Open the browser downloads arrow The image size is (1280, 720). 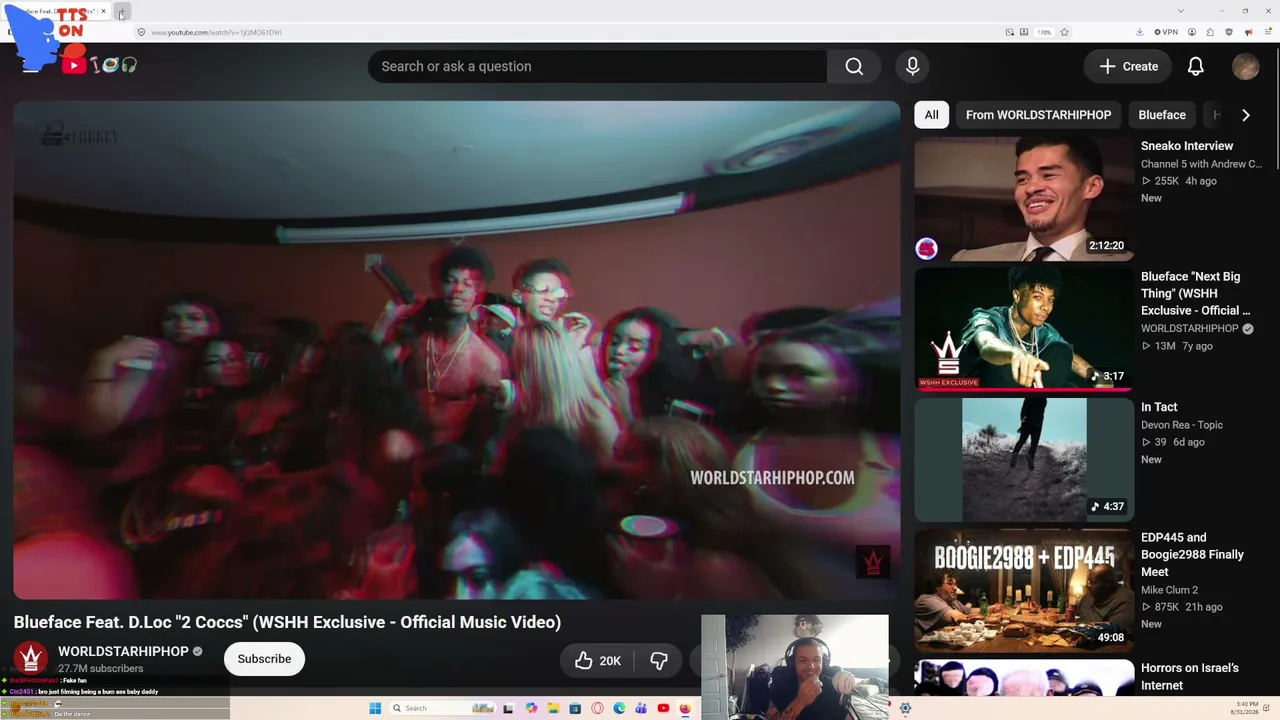point(1140,32)
